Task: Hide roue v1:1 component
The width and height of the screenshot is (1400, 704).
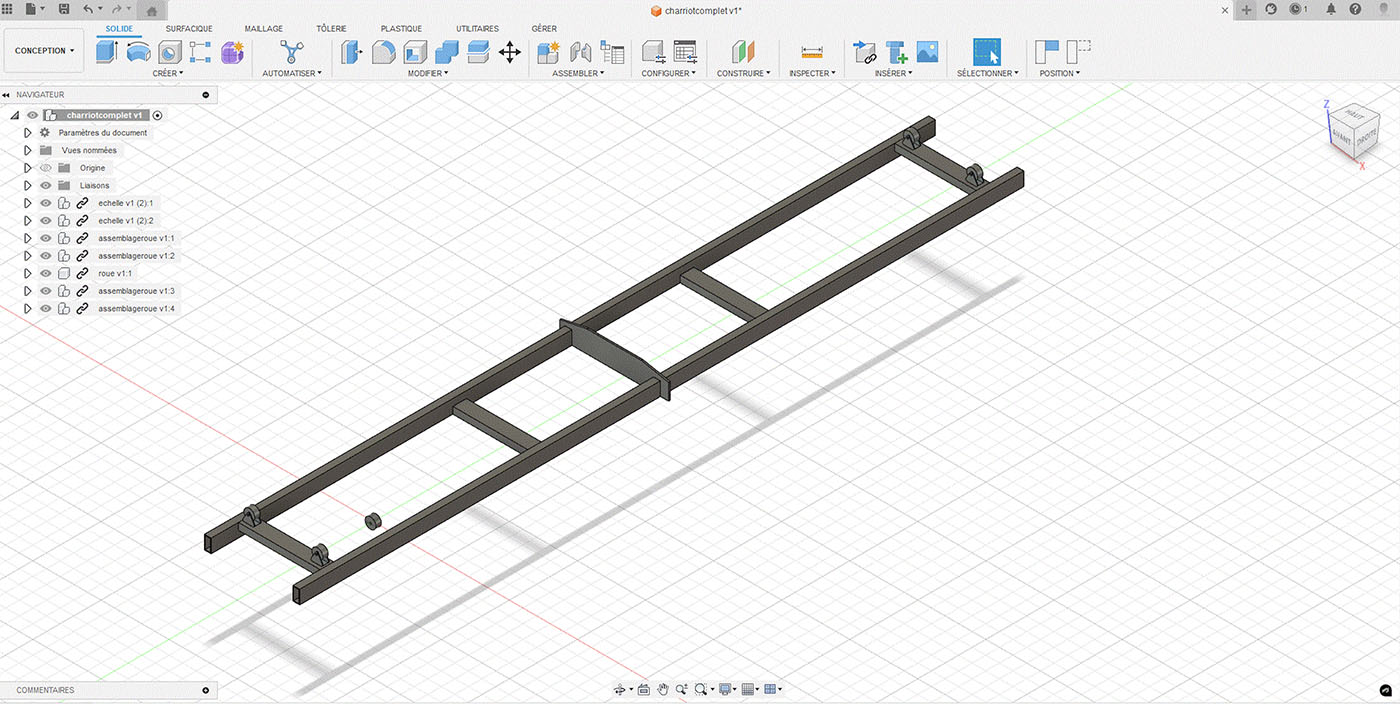Action: (46, 273)
